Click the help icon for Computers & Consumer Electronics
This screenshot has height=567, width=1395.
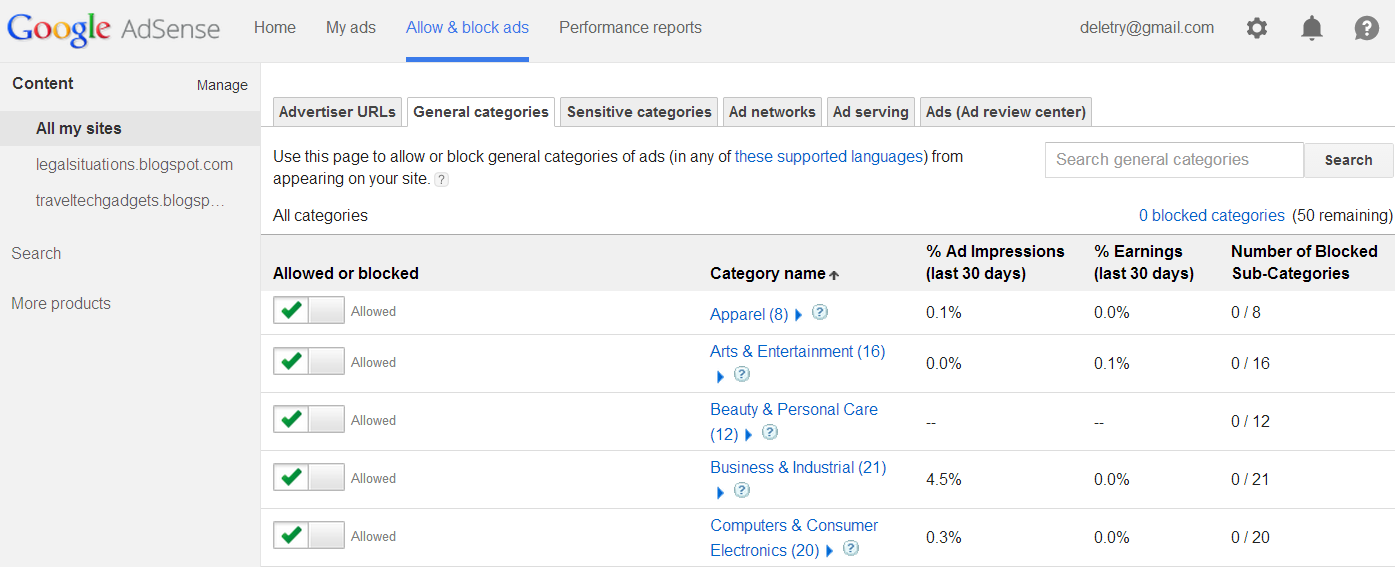click(x=851, y=548)
